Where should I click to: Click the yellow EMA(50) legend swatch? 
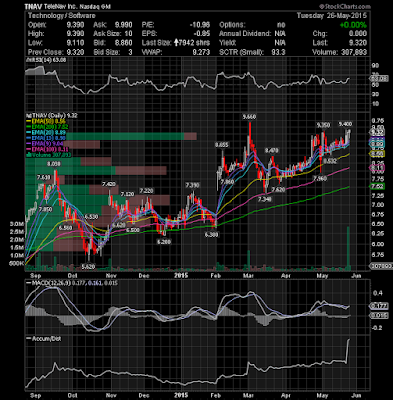[x=29, y=121]
